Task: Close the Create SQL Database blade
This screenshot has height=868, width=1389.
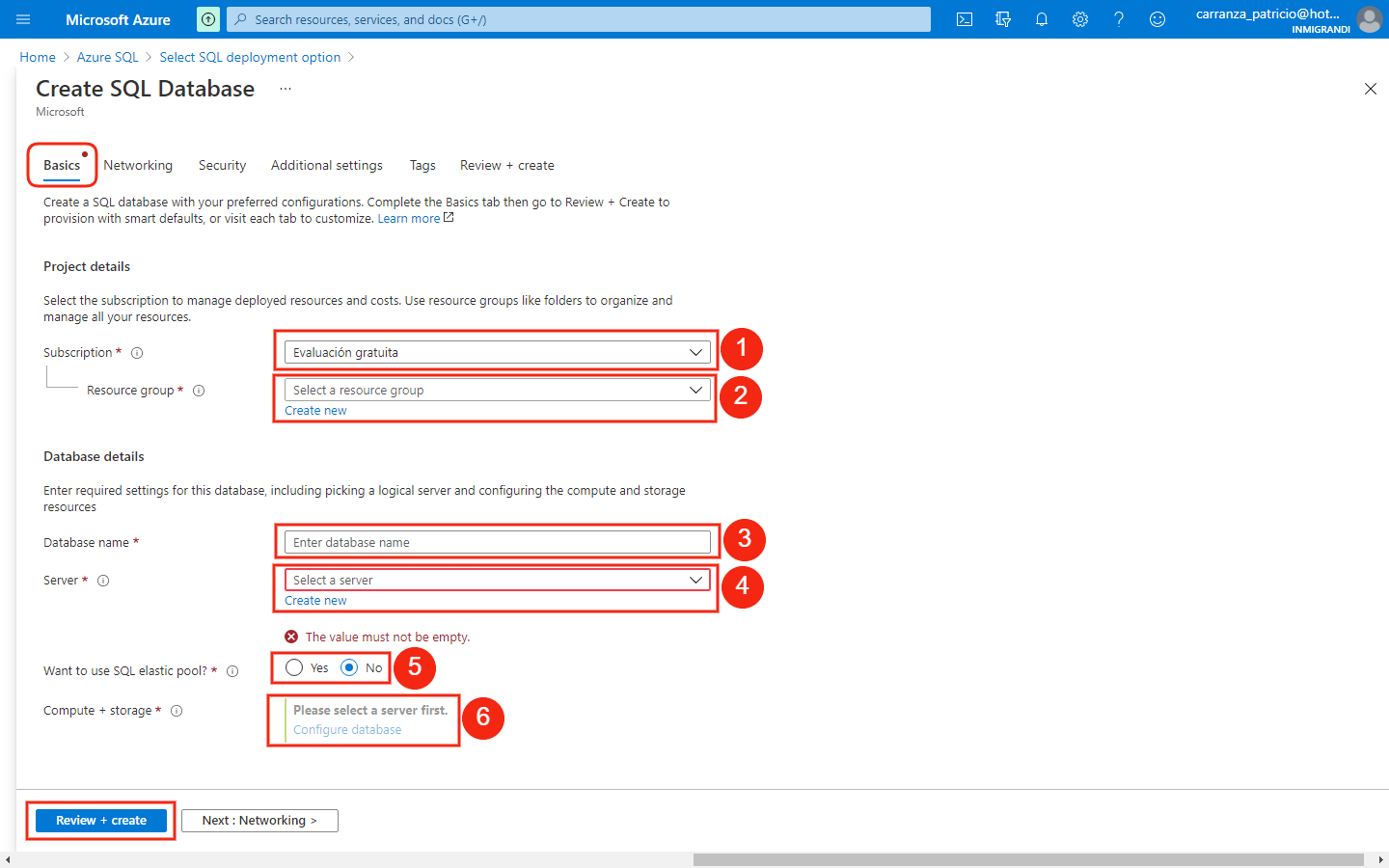Action: (1371, 89)
